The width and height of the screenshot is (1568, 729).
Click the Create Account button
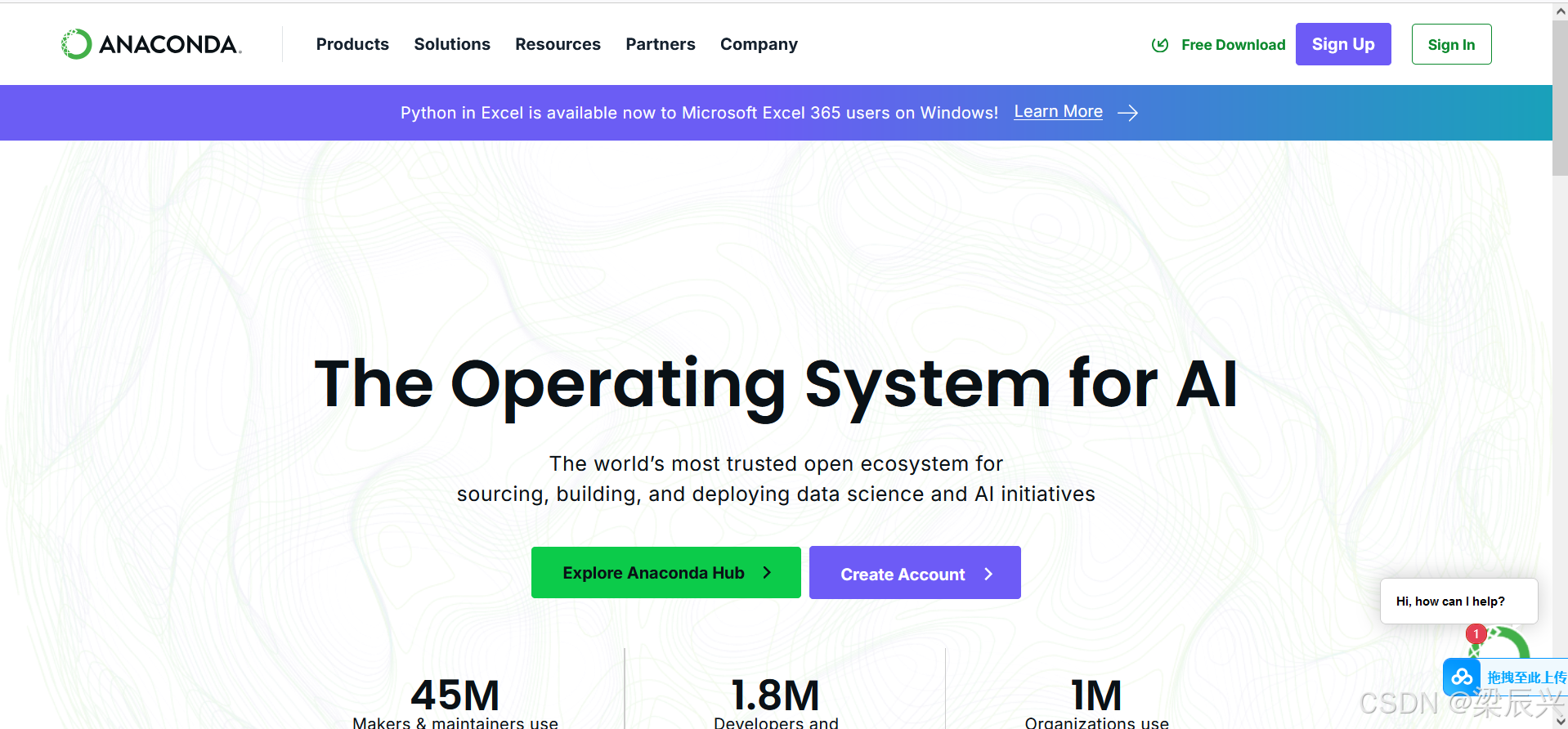[915, 573]
